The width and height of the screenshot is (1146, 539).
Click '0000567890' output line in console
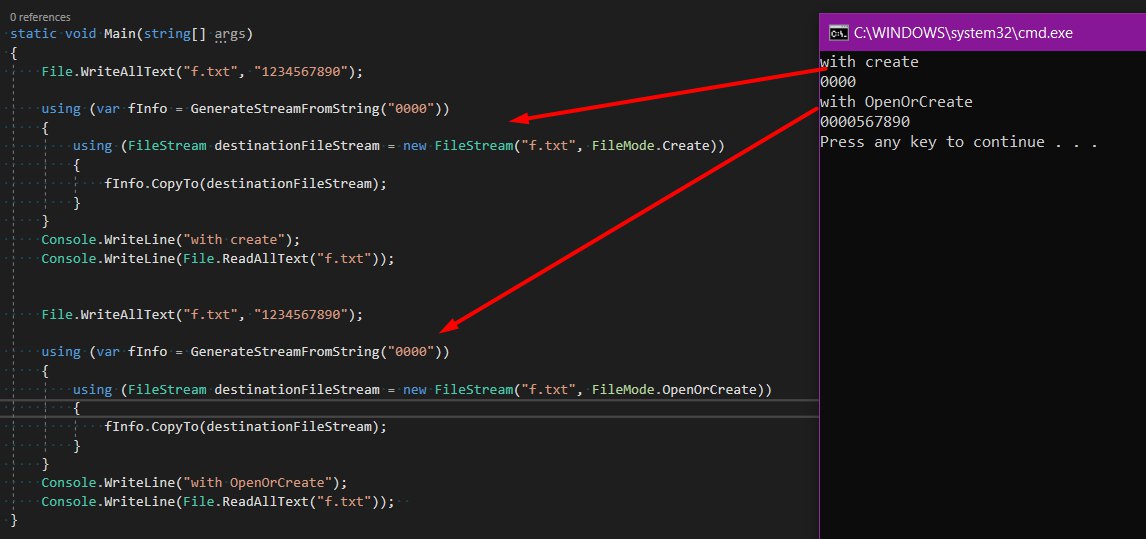[x=865, y=122]
